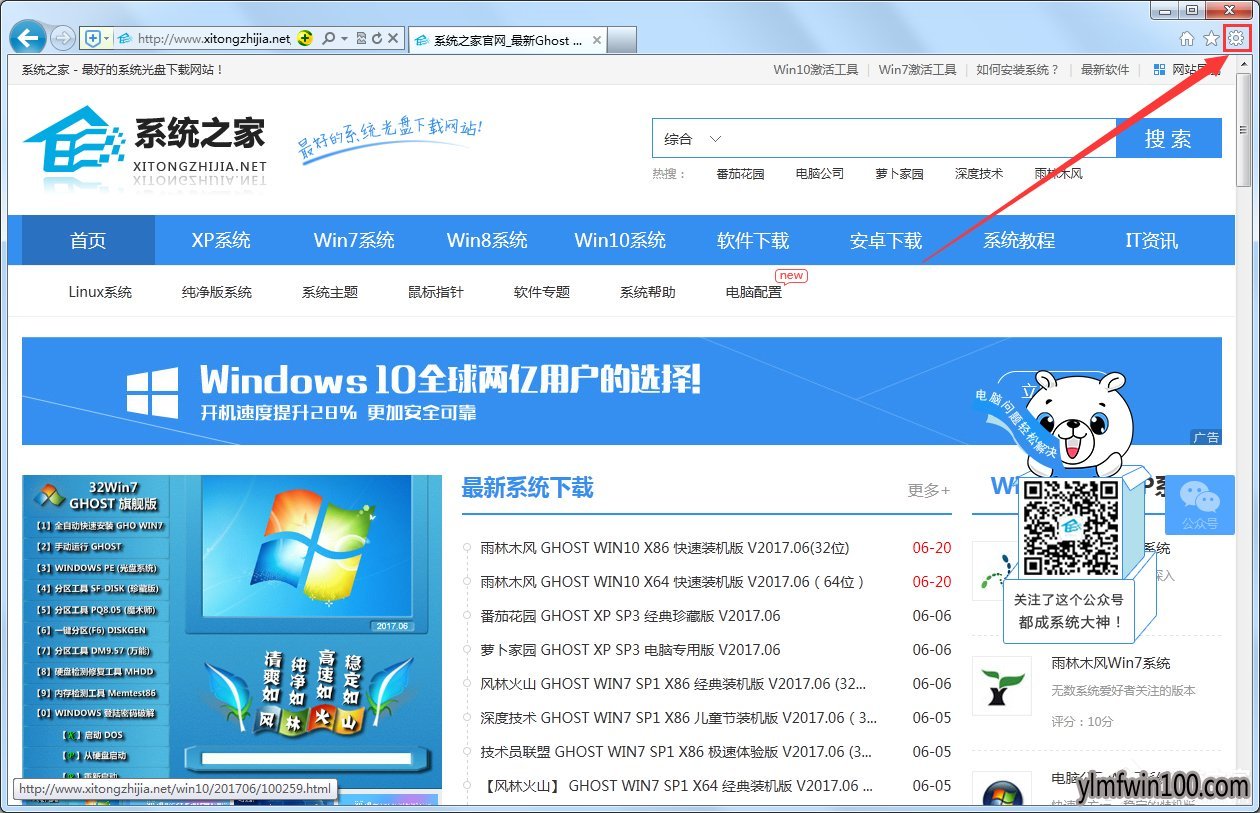Click hot search term 深度技术
This screenshot has width=1260, height=813.
pos(979,173)
